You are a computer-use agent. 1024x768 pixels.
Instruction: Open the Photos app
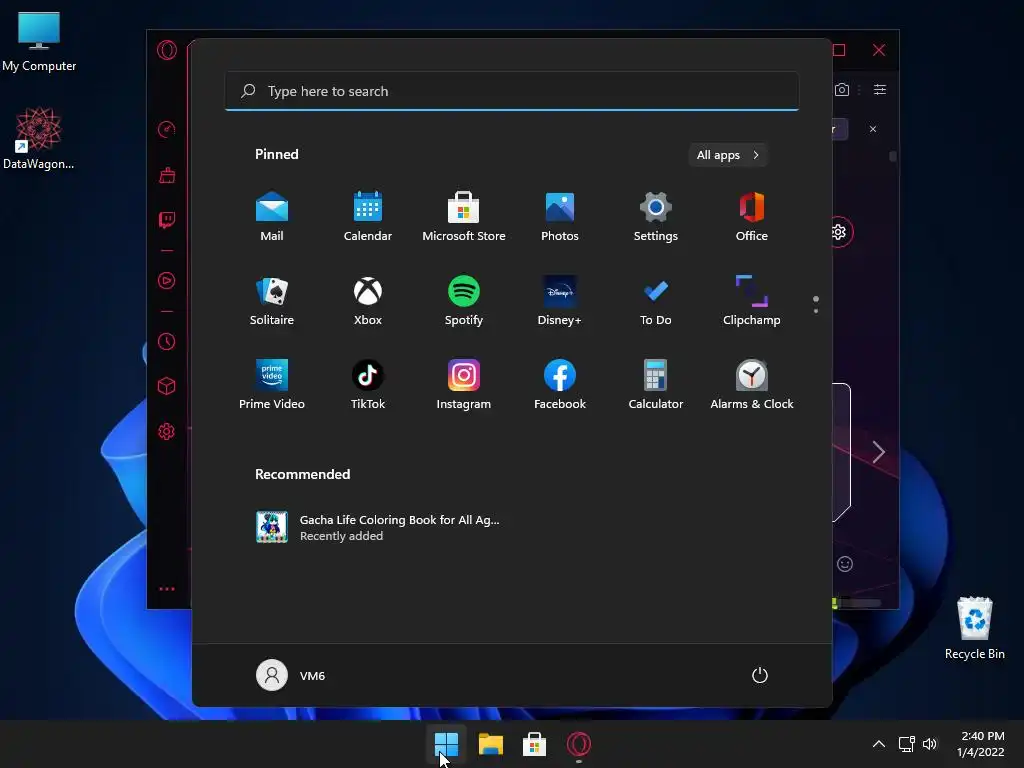tap(560, 217)
